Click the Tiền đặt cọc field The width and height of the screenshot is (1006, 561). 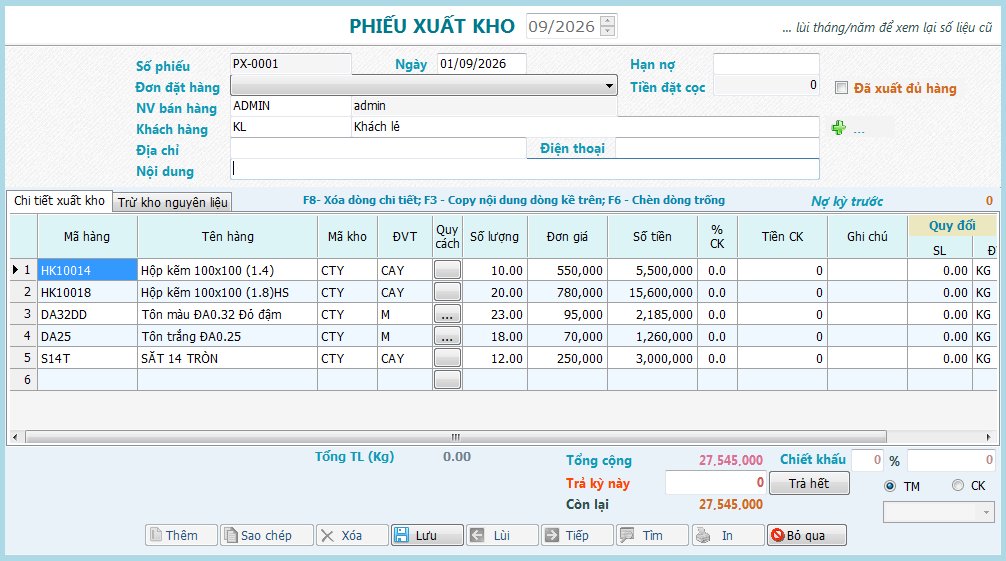point(766,85)
